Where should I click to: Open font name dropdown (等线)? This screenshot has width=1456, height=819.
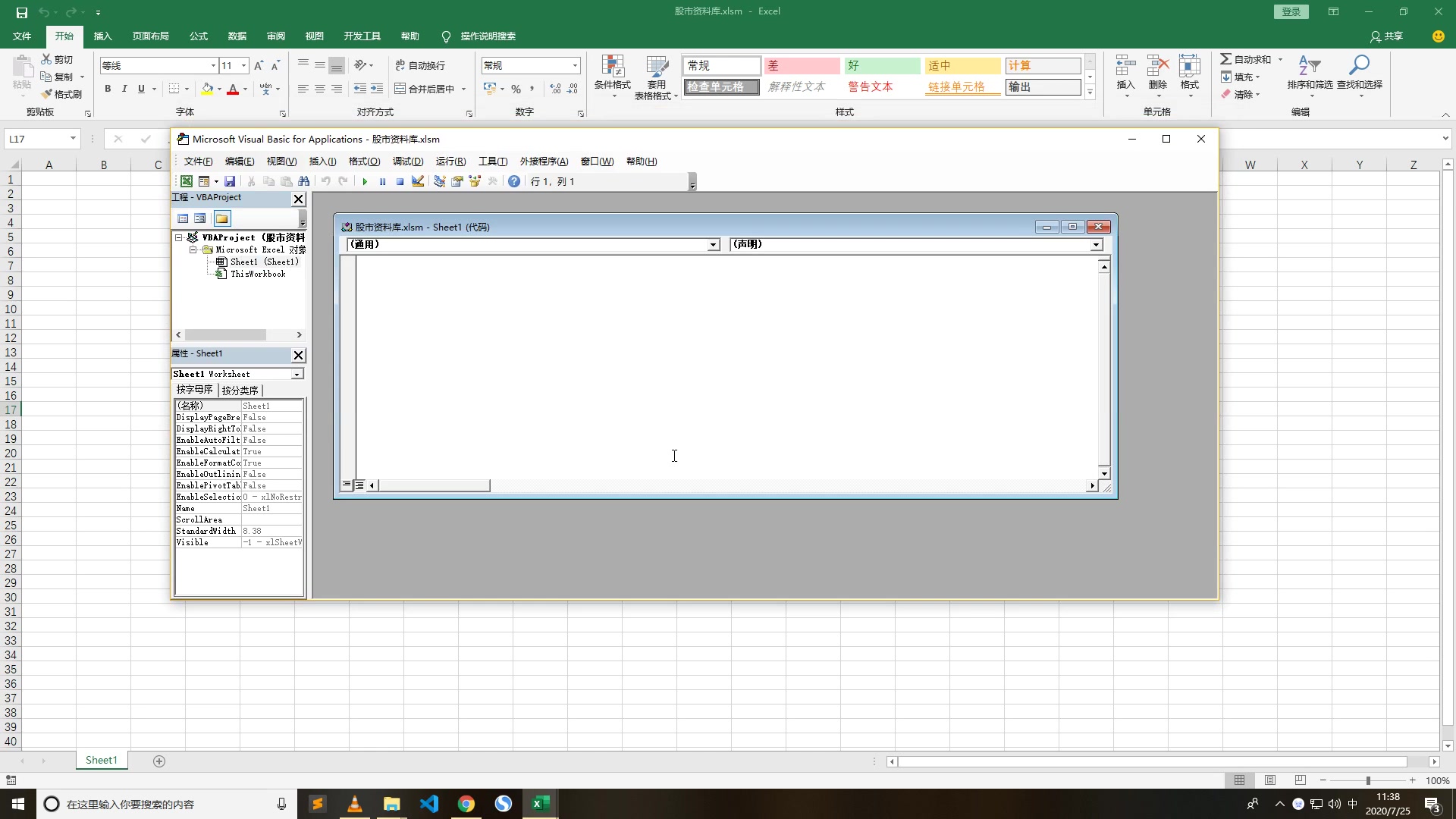click(213, 65)
